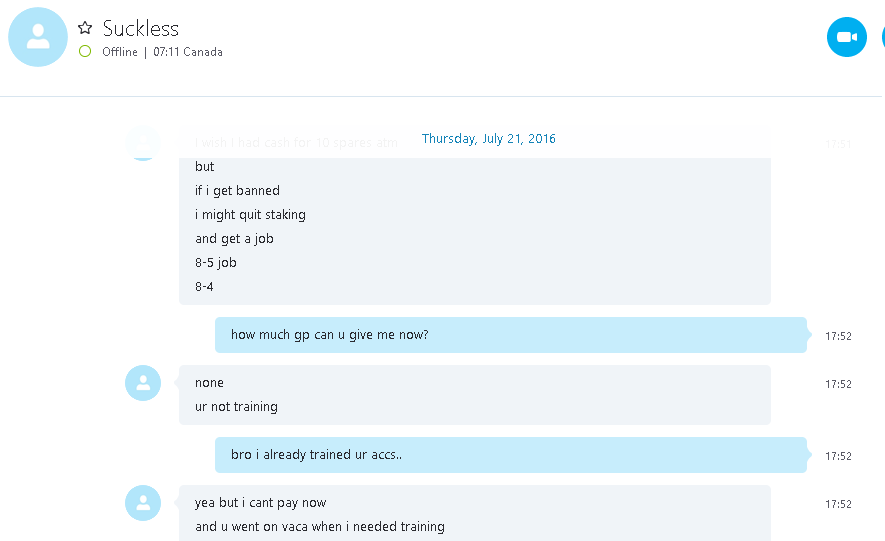Click the partially visible blue icon on the right edge
Screen dimensions: 885x541
pos(883,37)
